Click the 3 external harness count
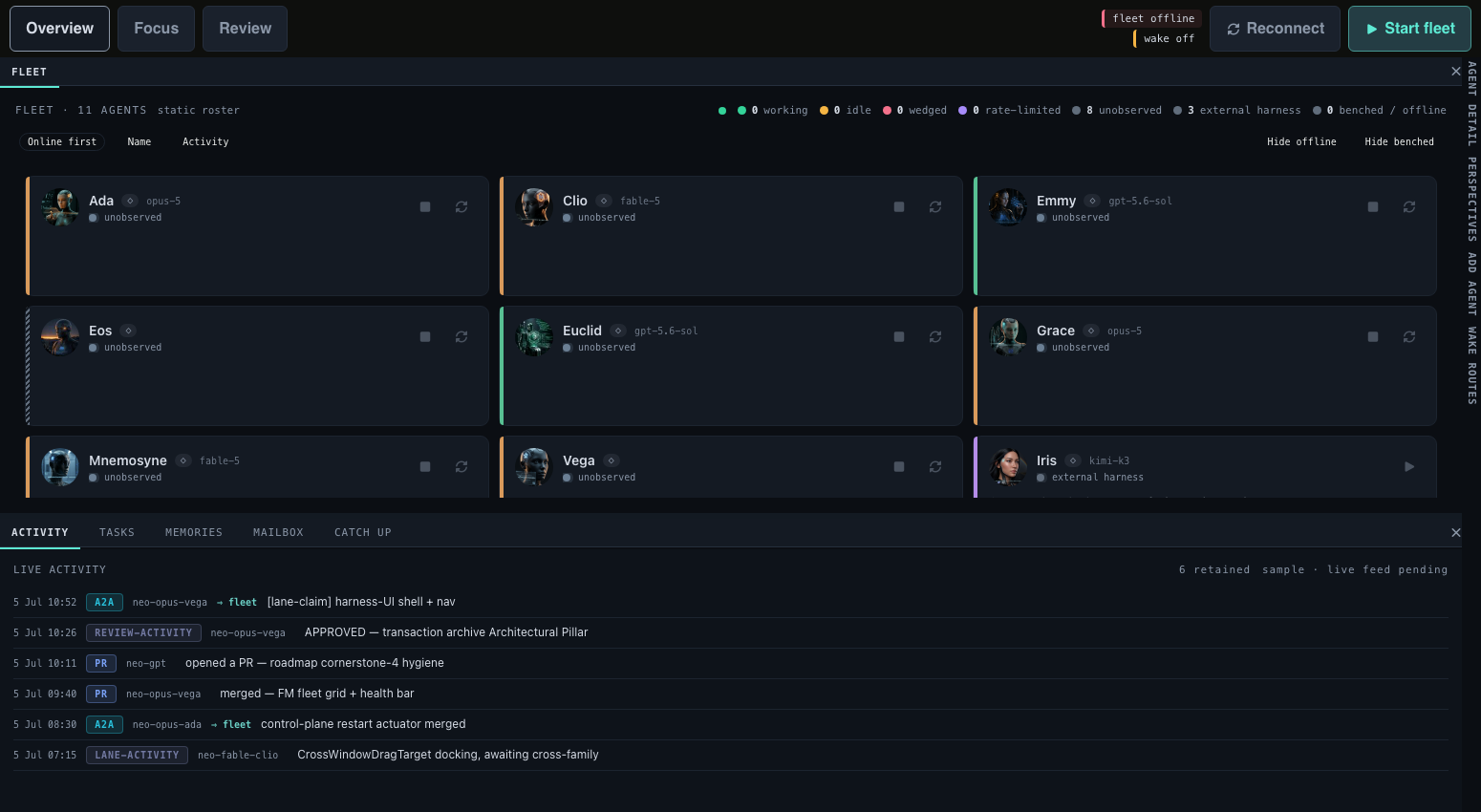This screenshot has height=812, width=1481. [1237, 110]
